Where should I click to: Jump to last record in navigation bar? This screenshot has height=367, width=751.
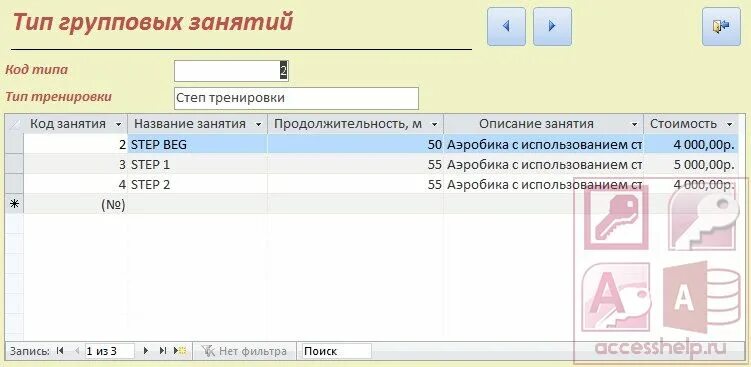[x=163, y=351]
